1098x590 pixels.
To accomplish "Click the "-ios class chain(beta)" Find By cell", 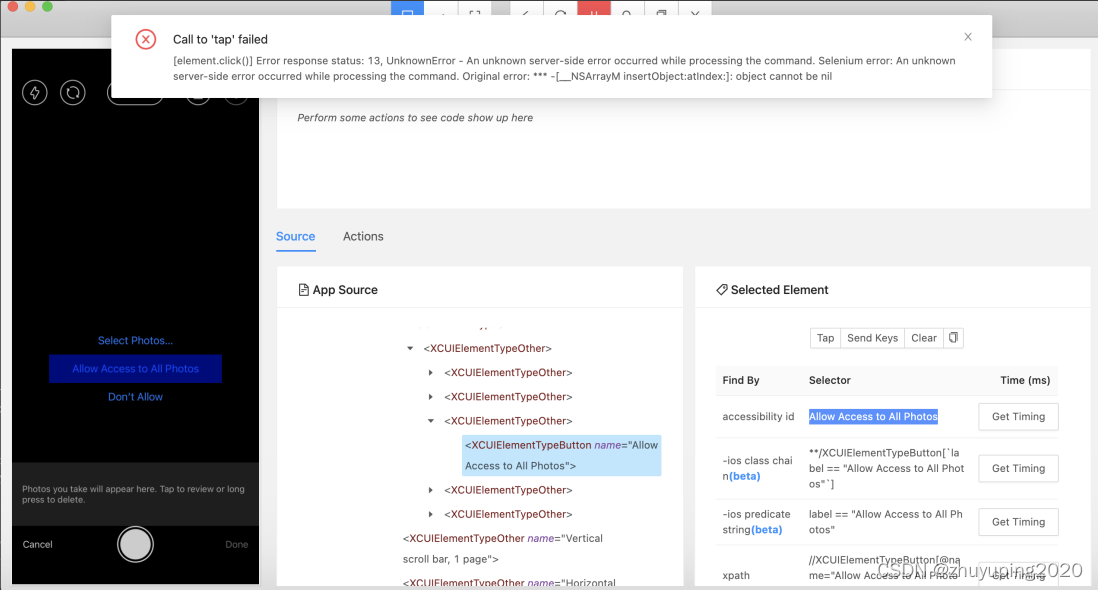I will (x=758, y=468).
